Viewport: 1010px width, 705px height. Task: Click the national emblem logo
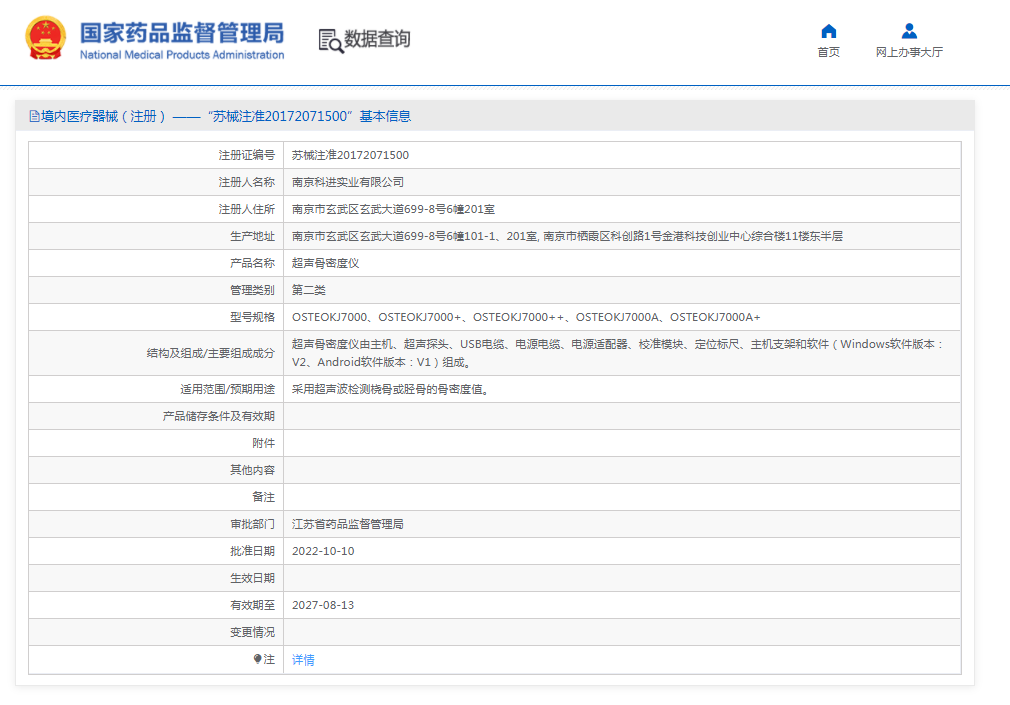tap(46, 38)
